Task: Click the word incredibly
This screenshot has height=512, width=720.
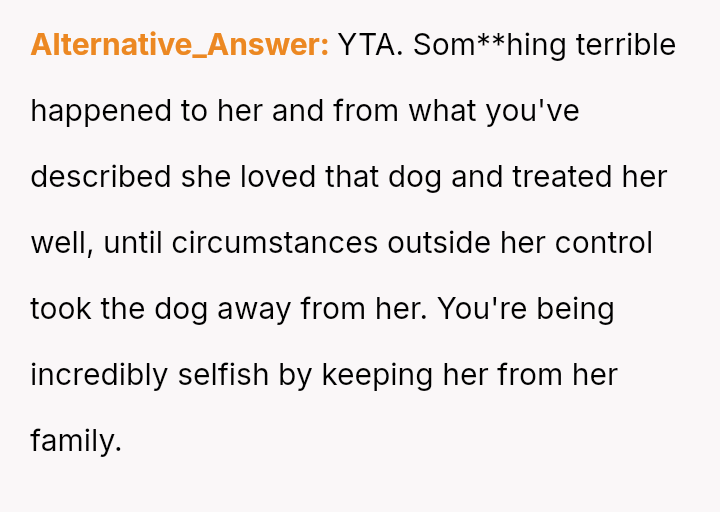Action: (99, 375)
